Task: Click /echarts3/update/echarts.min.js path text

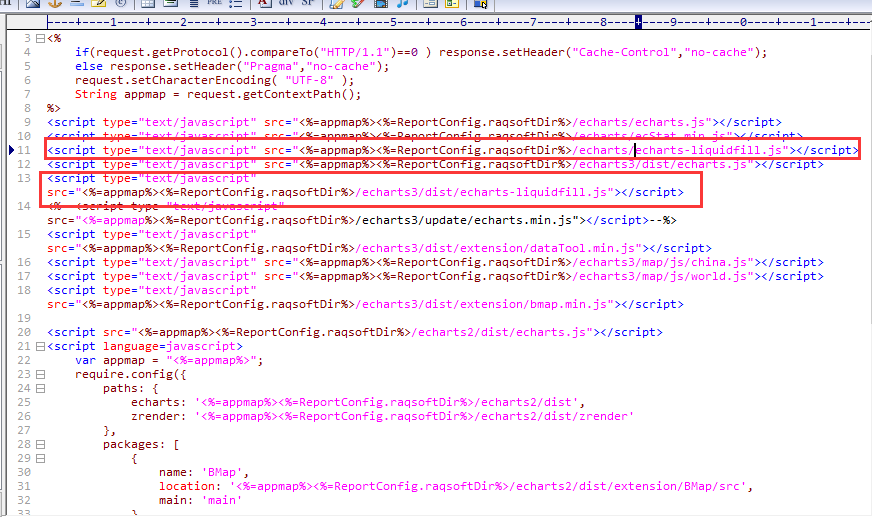Action: click(464, 220)
